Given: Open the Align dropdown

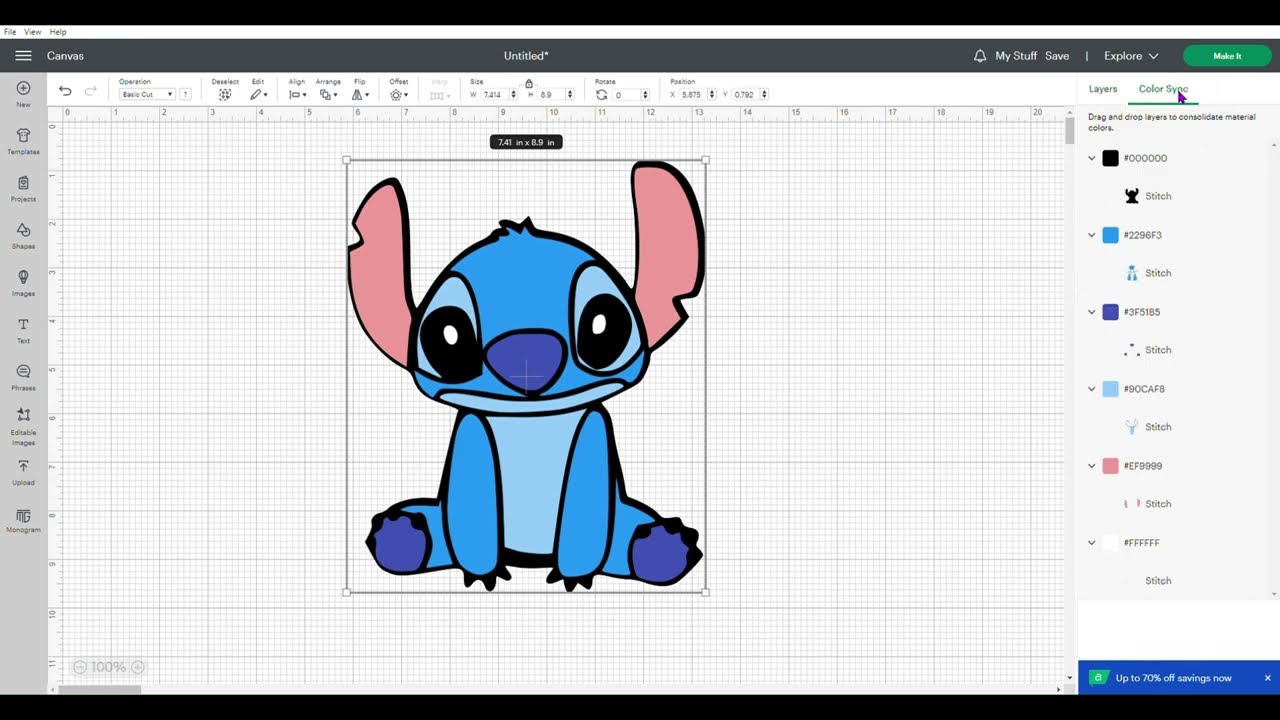Looking at the screenshot, I should click(297, 95).
